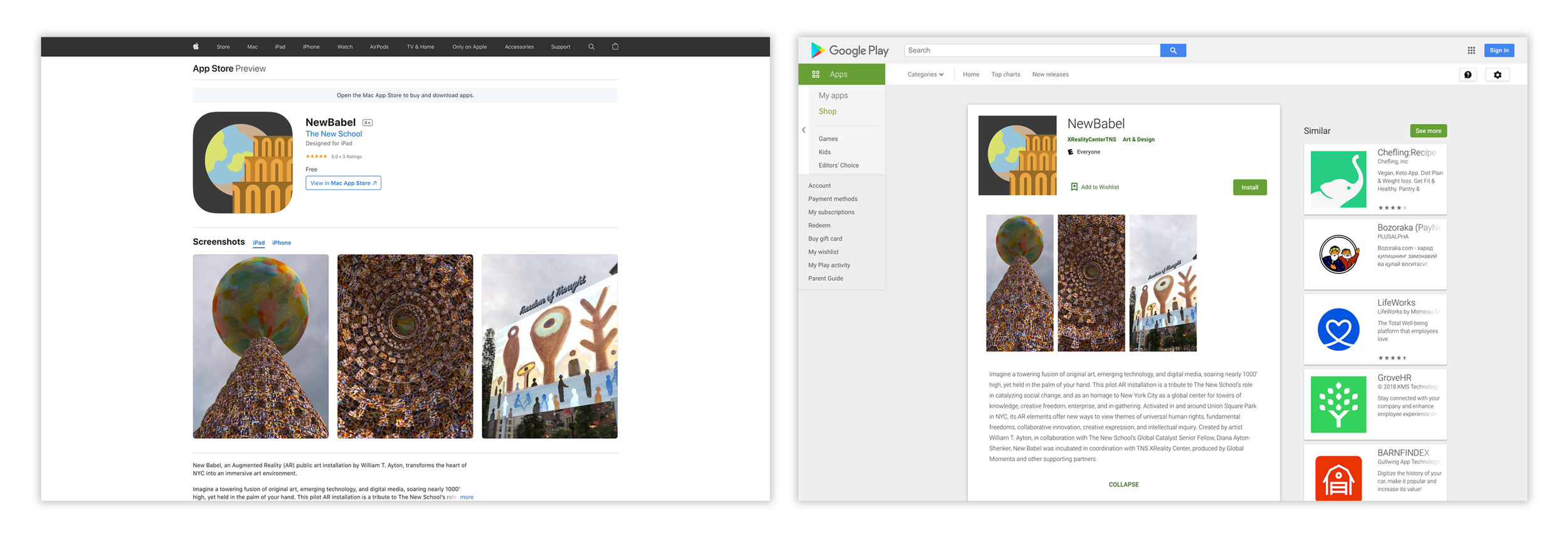
Task: Open the settings gear icon in Google Play
Action: pos(1498,75)
